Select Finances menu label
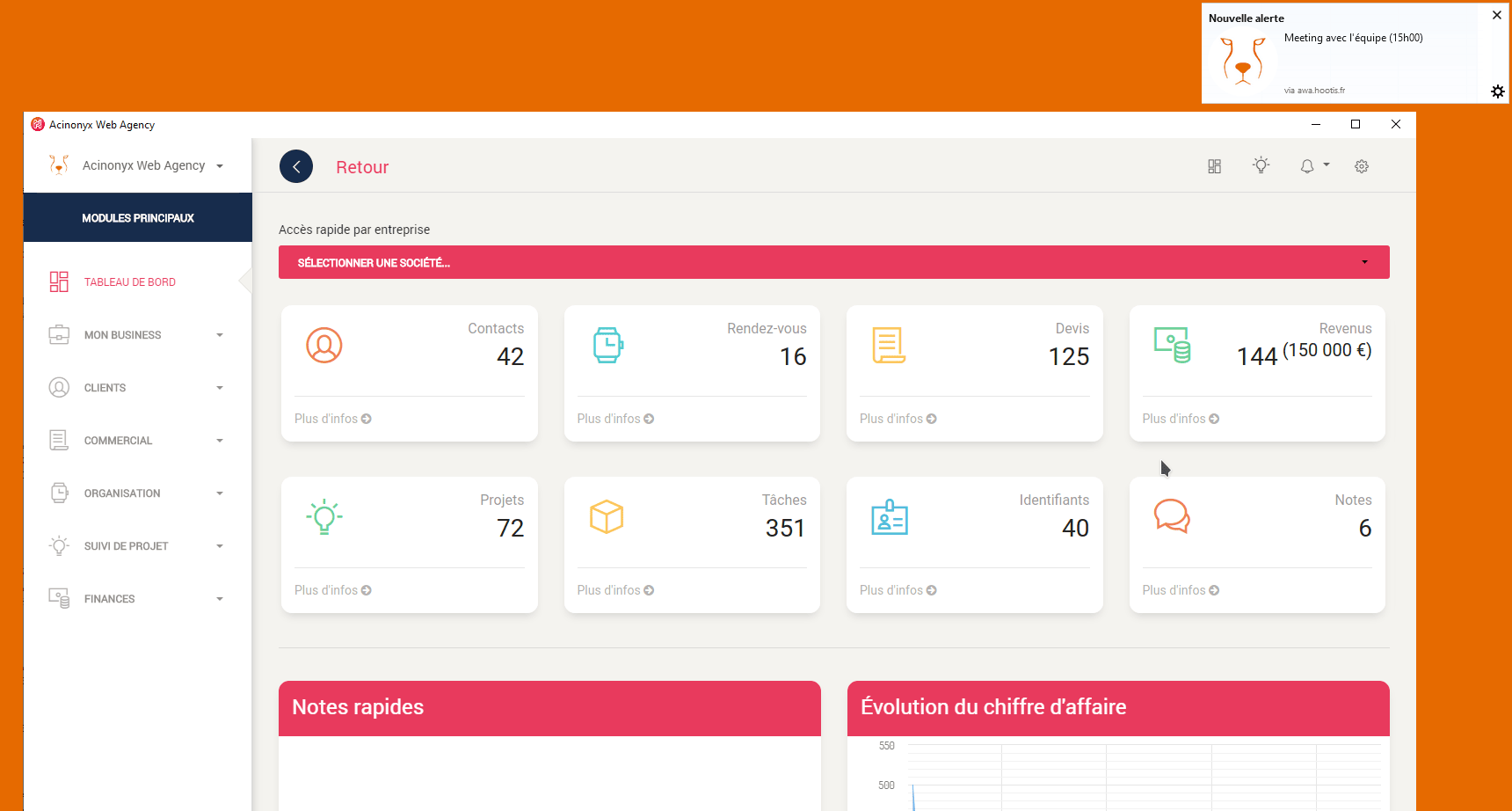The height and width of the screenshot is (811, 1512). click(x=109, y=599)
